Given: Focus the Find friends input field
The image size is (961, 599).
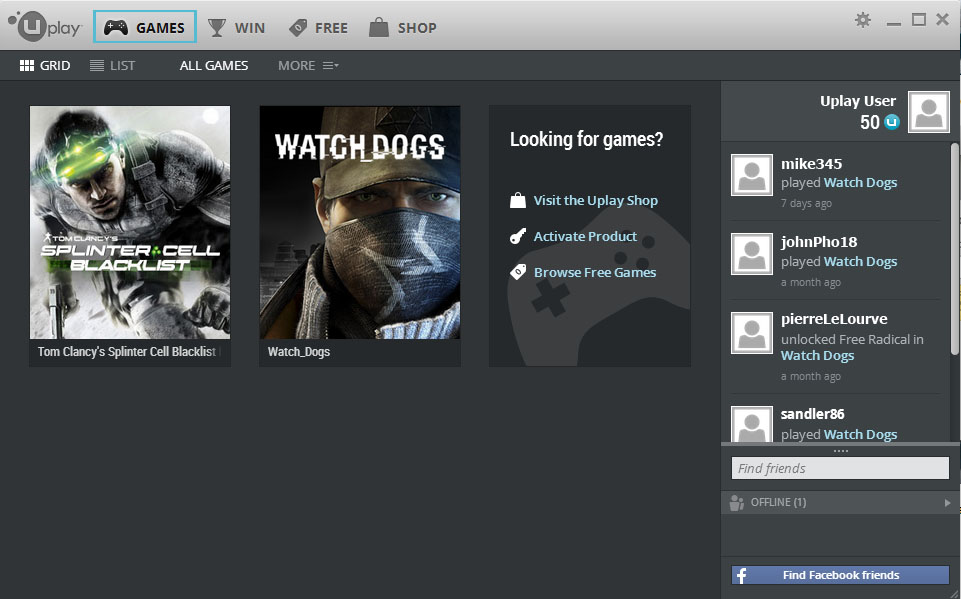Looking at the screenshot, I should point(840,468).
